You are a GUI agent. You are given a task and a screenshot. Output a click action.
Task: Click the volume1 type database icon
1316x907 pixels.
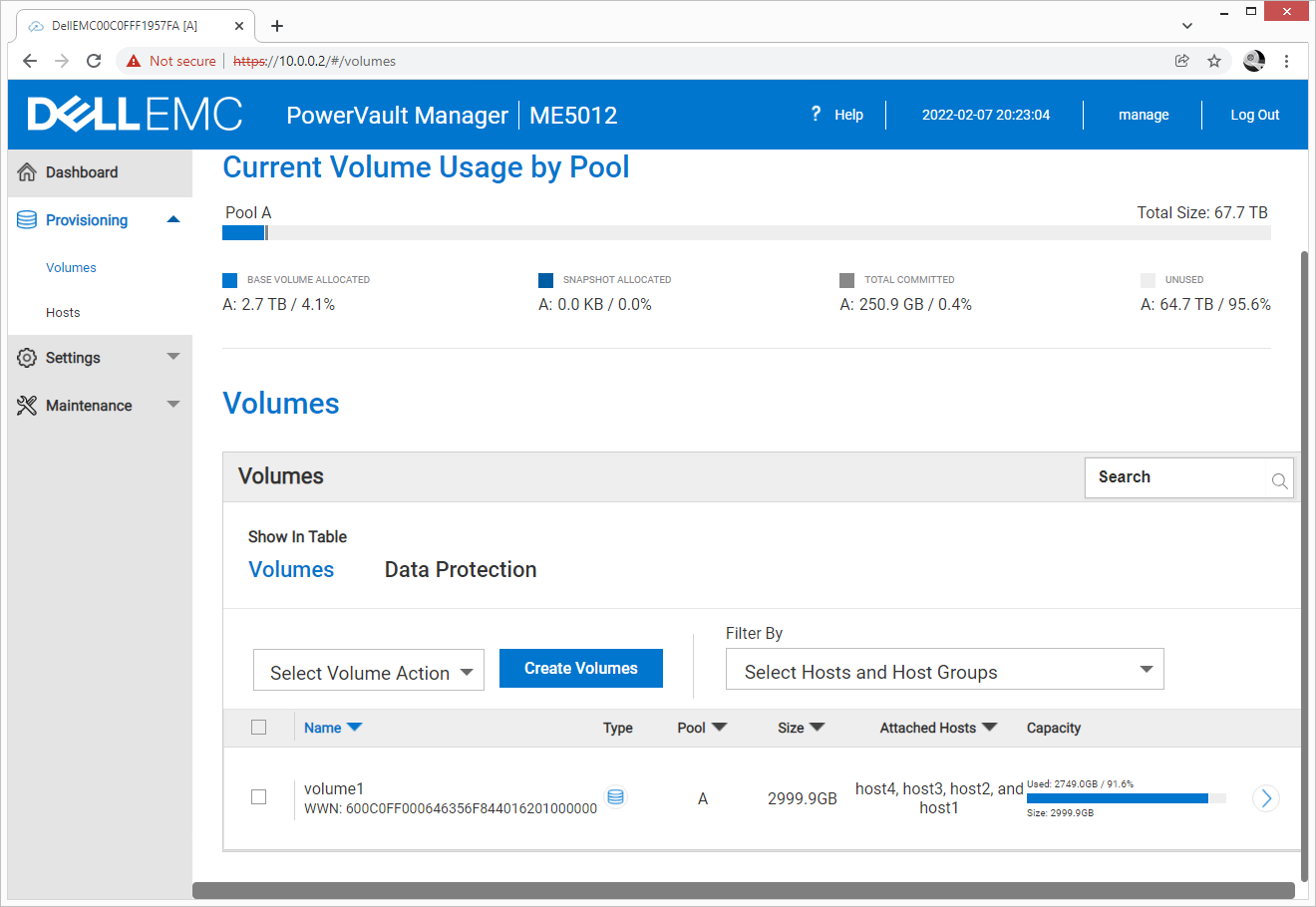[616, 797]
